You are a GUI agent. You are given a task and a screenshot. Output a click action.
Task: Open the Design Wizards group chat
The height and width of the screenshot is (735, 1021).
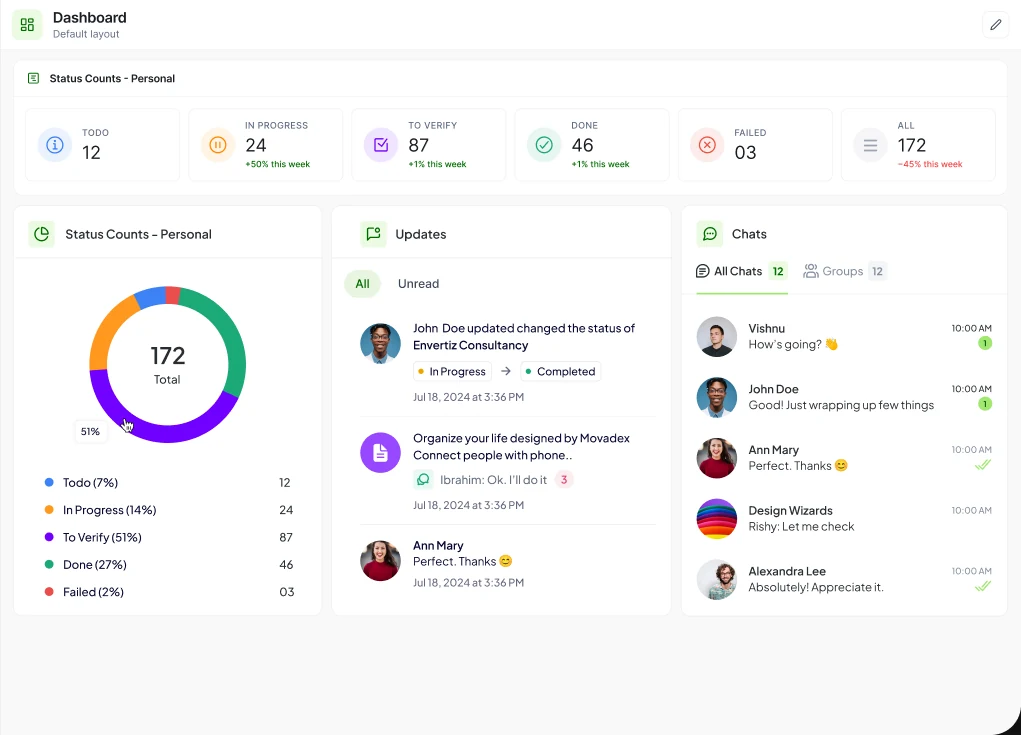tap(844, 519)
